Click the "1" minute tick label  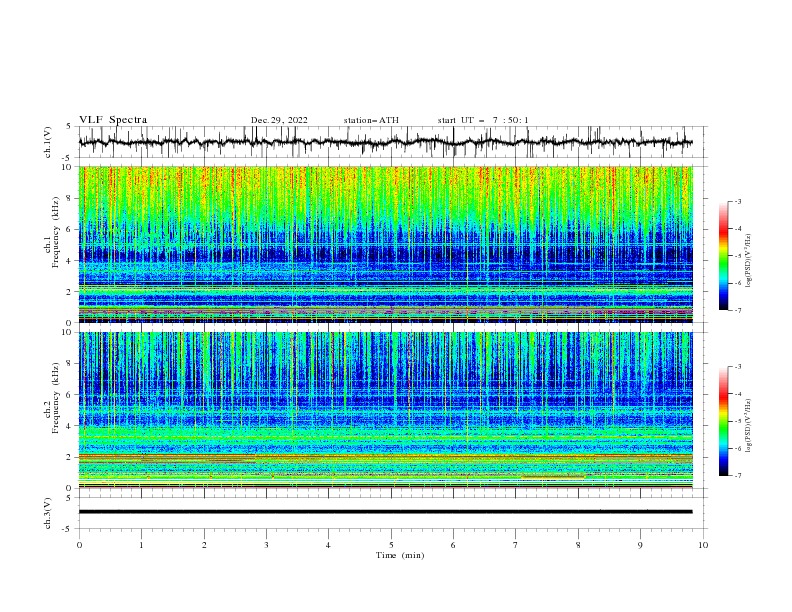(142, 545)
